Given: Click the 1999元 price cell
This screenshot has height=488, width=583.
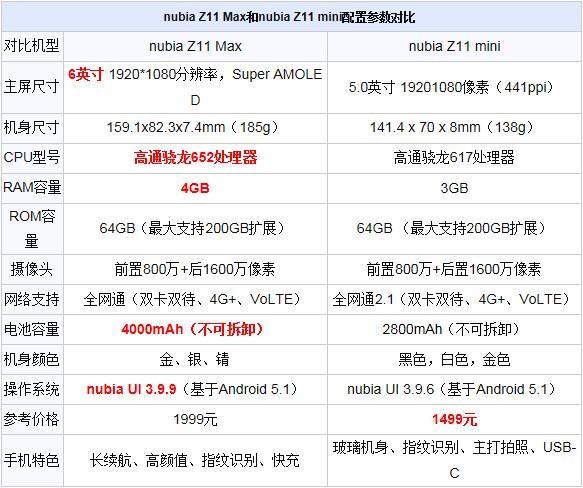Looking at the screenshot, I should pos(195,420).
